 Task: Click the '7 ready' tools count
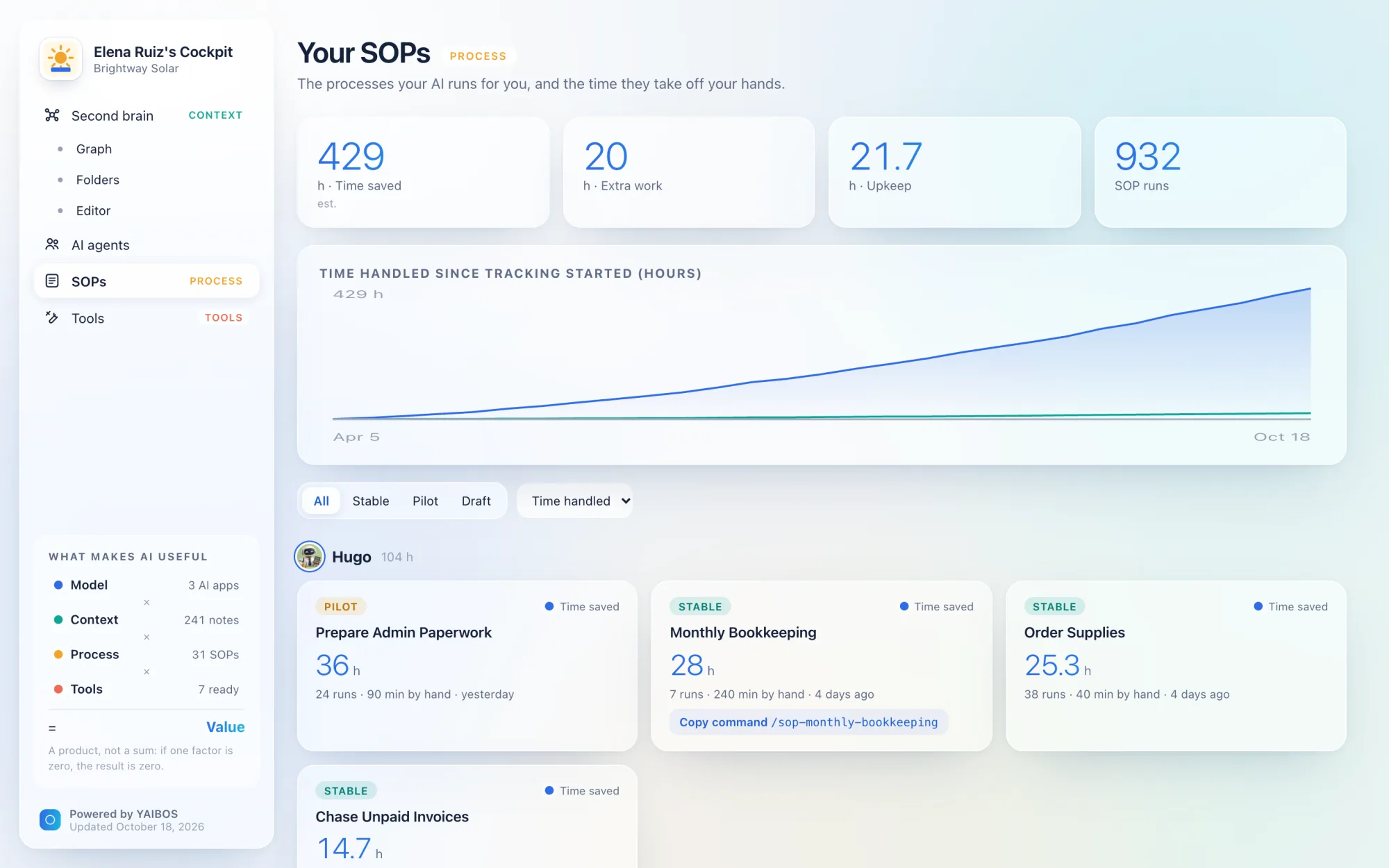(218, 690)
